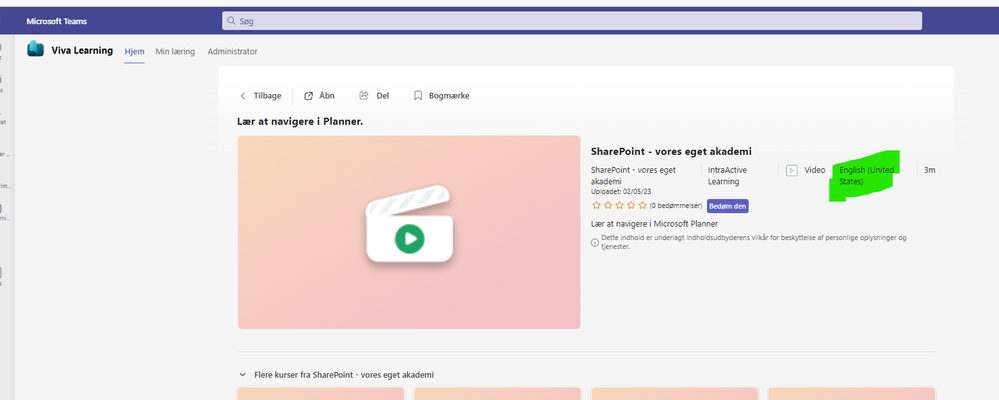Image resolution: width=999 pixels, height=400 pixels.
Task: Open the first course card thumbnail below
Action: [320, 393]
